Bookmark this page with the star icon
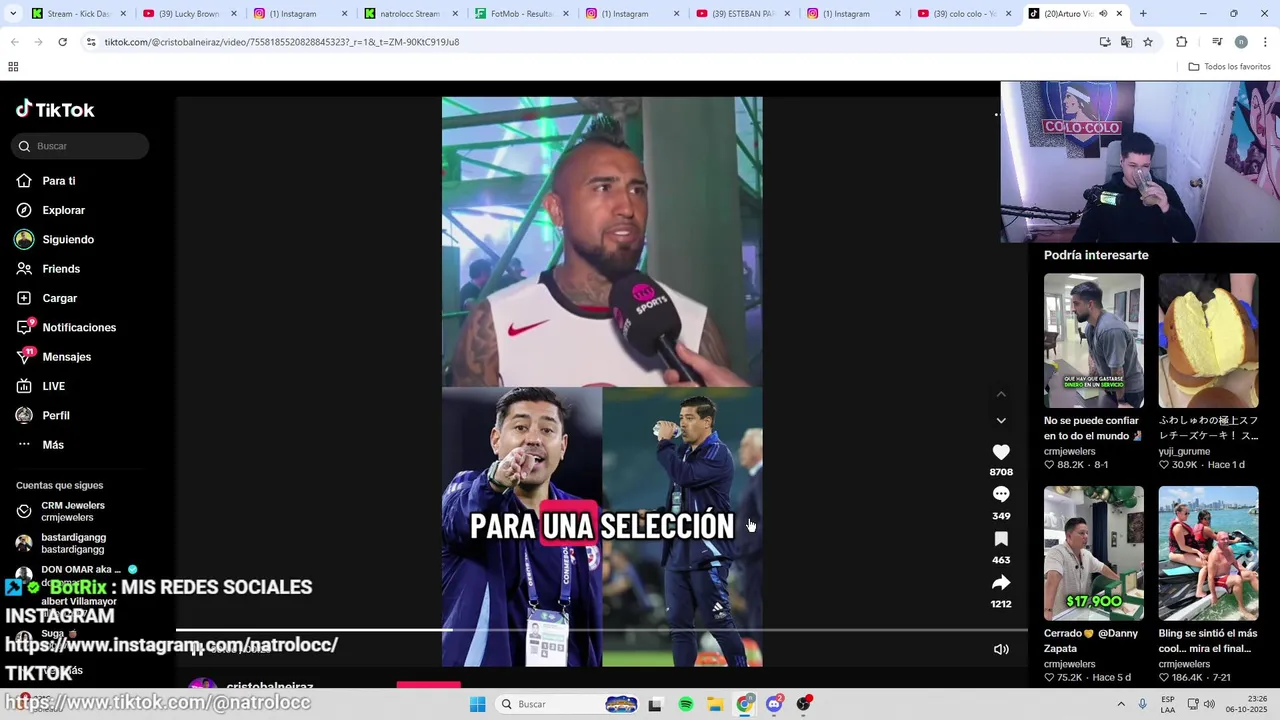This screenshot has height=720, width=1280. (1148, 42)
